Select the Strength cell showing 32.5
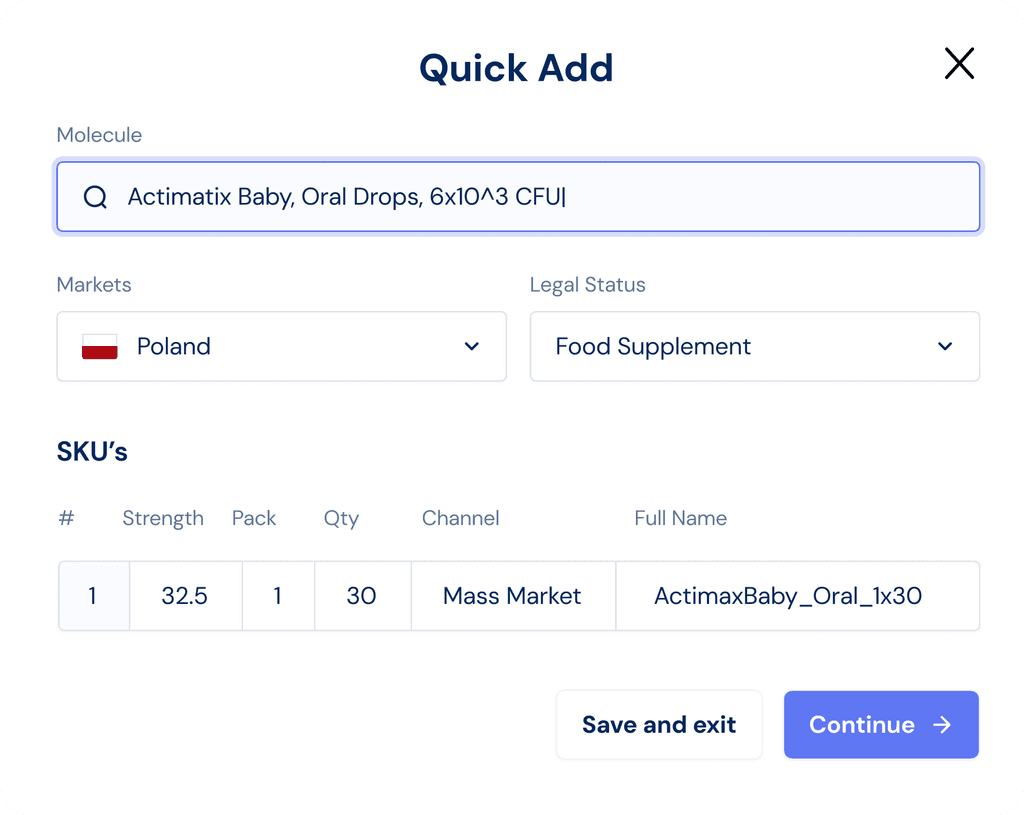The width and height of the screenshot is (1024, 815). pyautogui.click(x=185, y=596)
